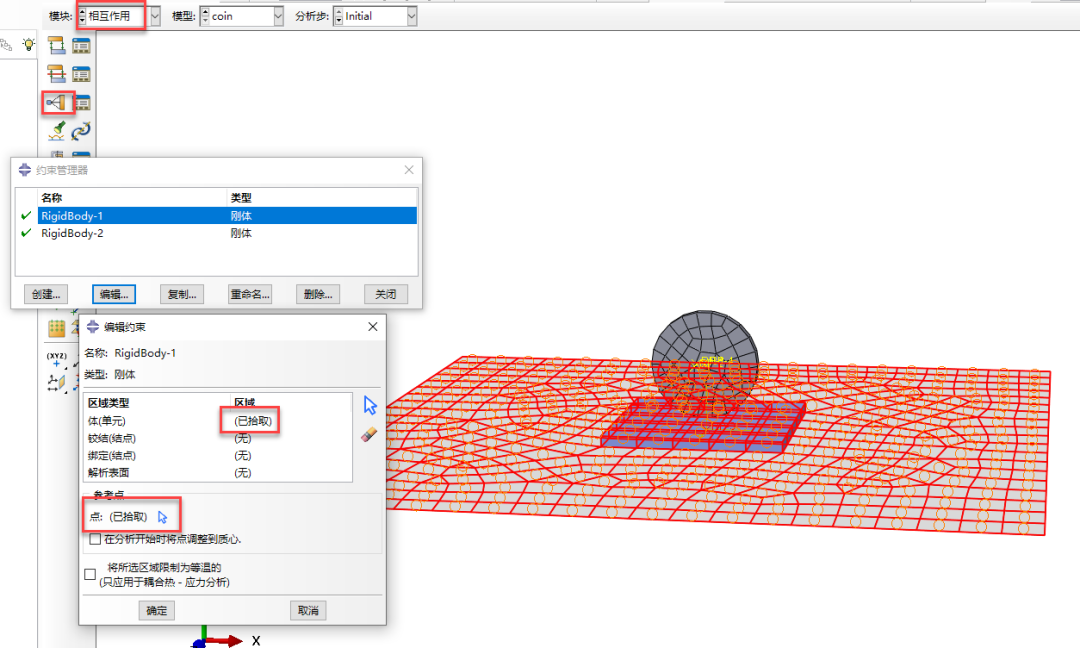The height and width of the screenshot is (648, 1080).
Task: Click 取消 in Edit Constraint dialog
Action: coord(308,610)
